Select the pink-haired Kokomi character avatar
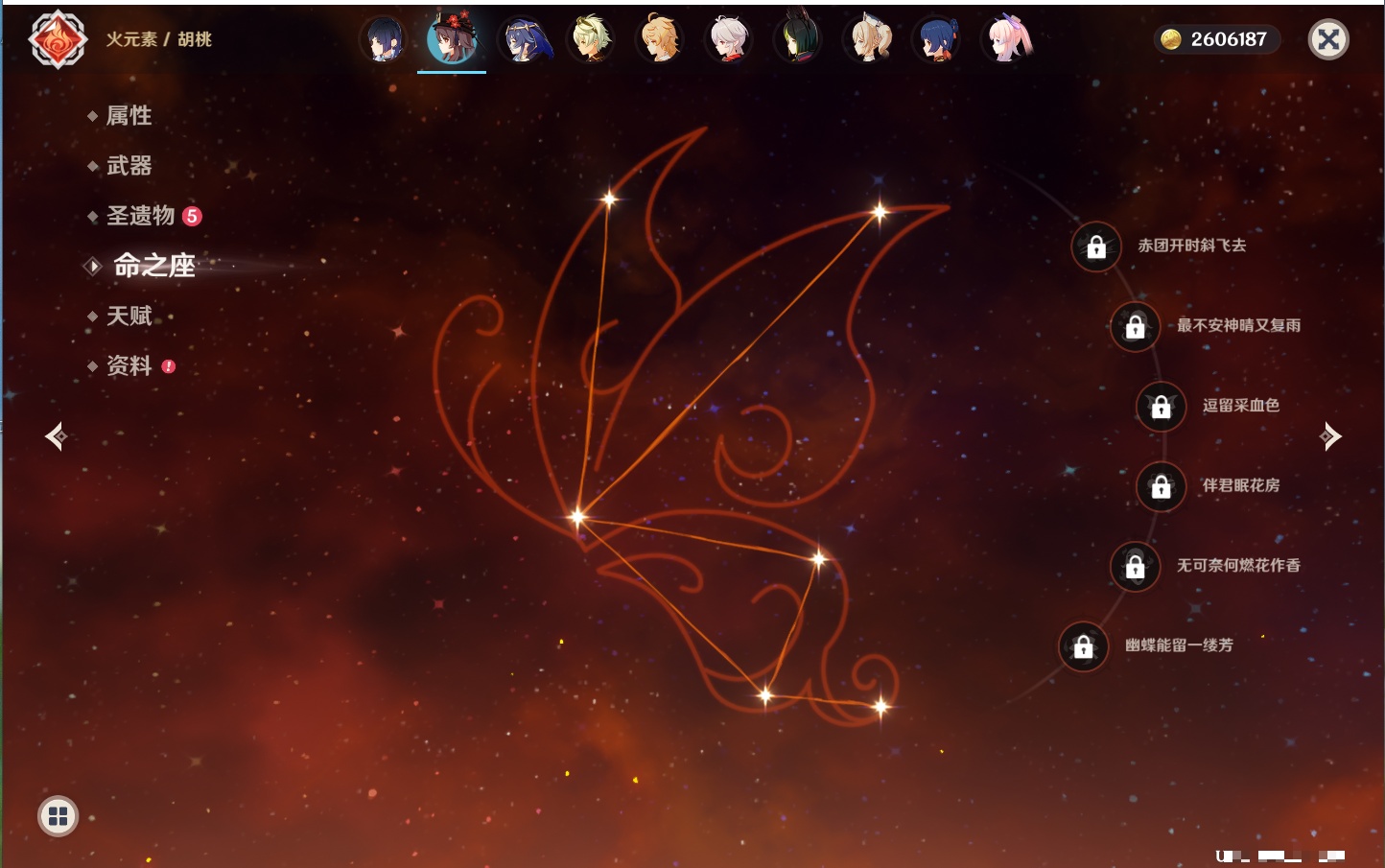1385x868 pixels. click(x=1007, y=39)
